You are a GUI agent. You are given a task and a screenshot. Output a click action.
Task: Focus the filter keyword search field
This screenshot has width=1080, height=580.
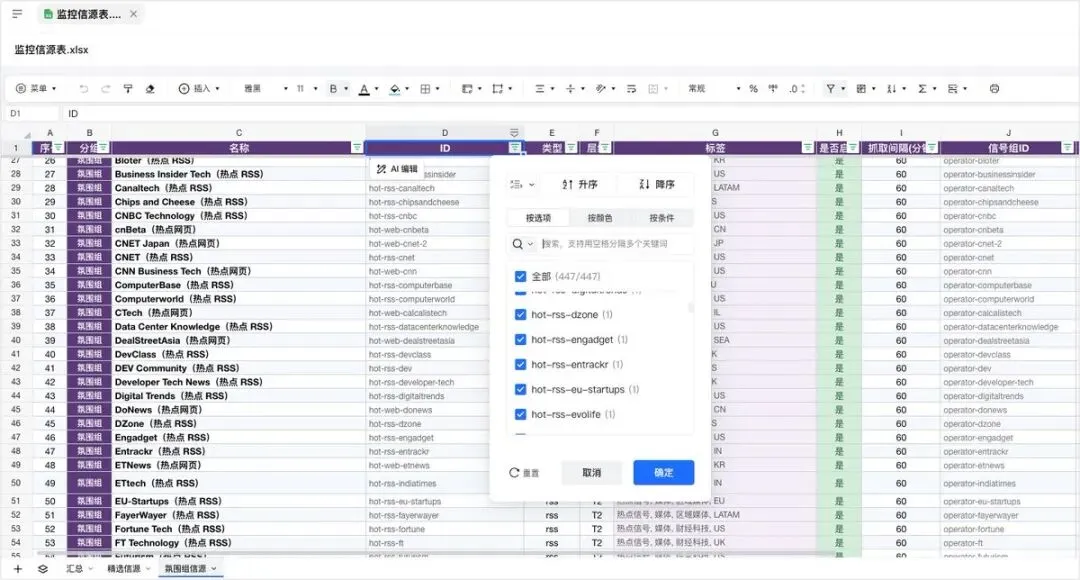tap(614, 244)
